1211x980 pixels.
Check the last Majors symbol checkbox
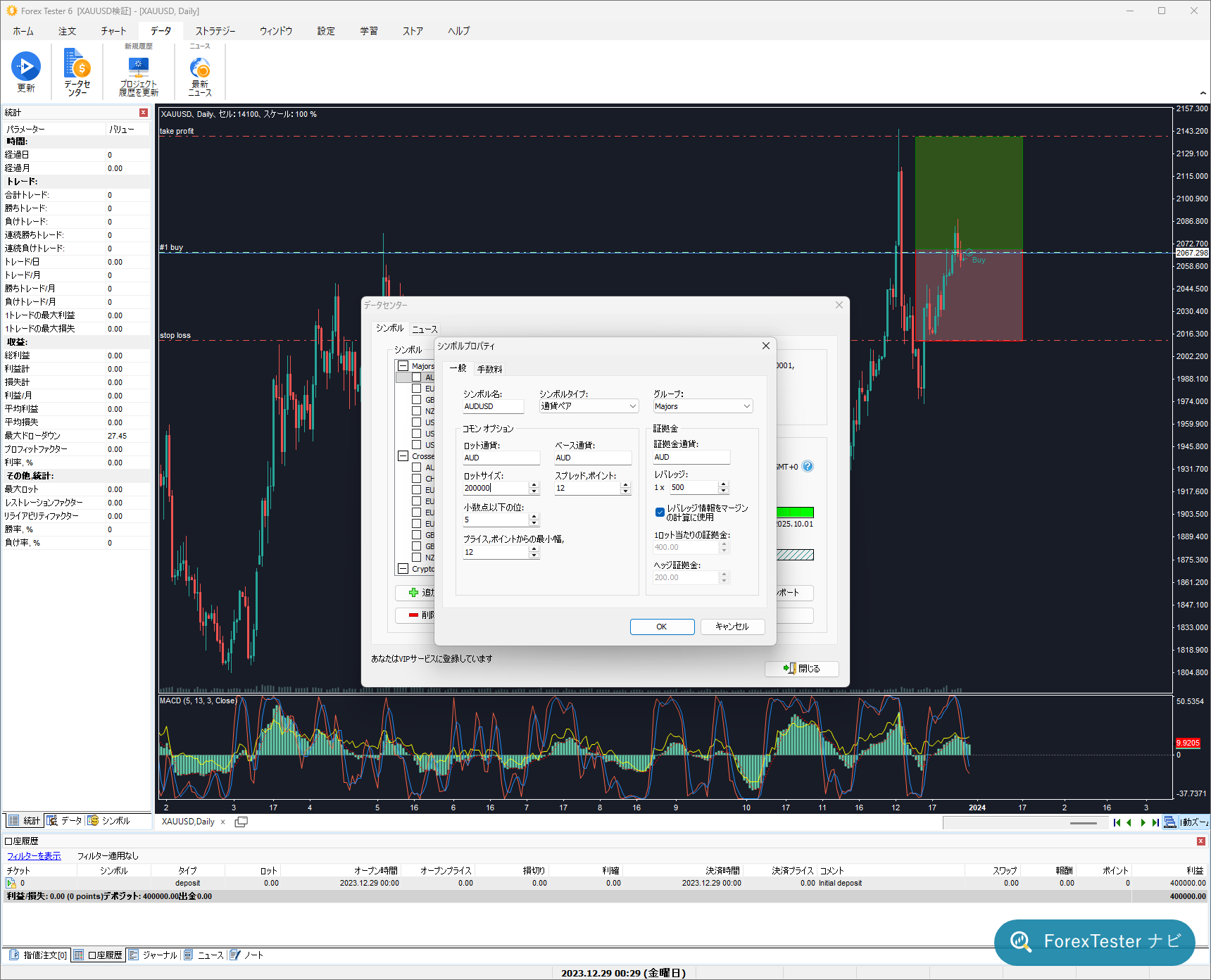tap(417, 445)
